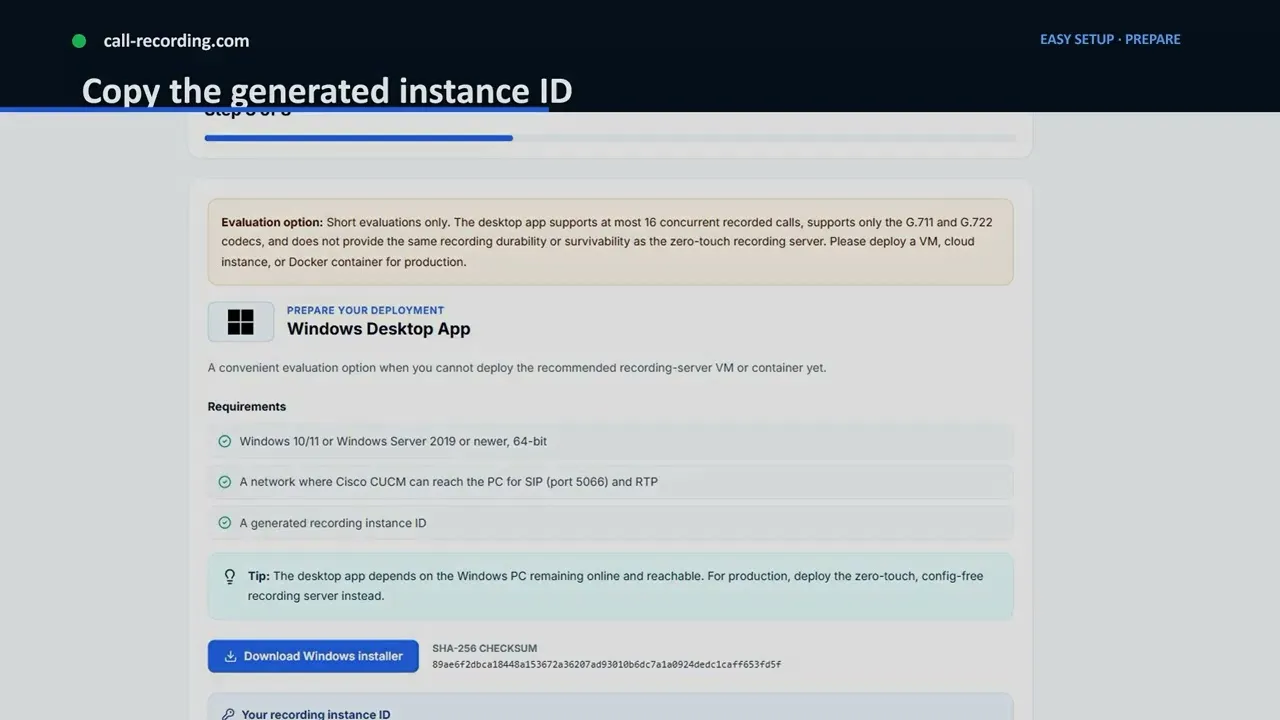Click the Windows 10/11 or Windows Server requirement row

pyautogui.click(x=610, y=441)
